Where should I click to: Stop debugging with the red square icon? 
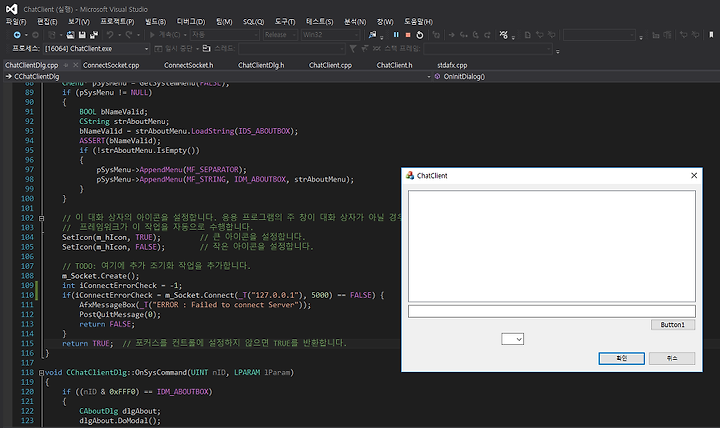pyautogui.click(x=408, y=35)
